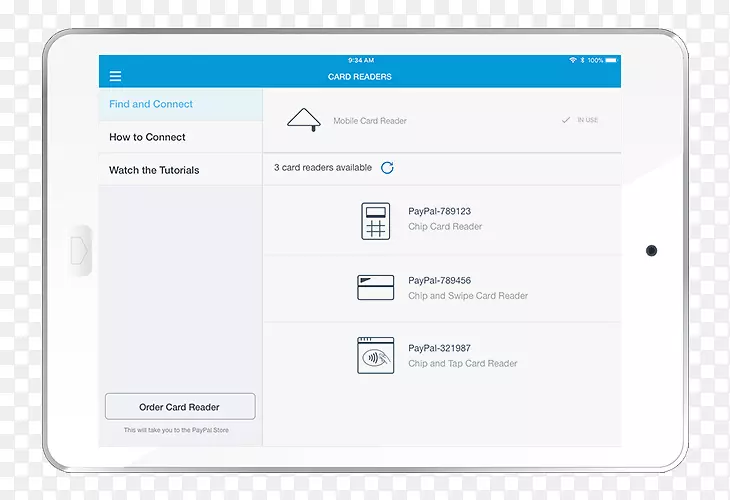Tap the Wi-Fi status icon

tap(573, 60)
